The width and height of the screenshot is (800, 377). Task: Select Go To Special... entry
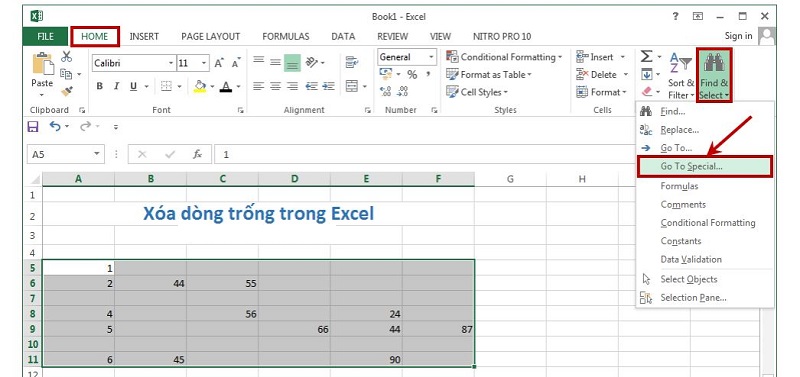tap(705, 166)
